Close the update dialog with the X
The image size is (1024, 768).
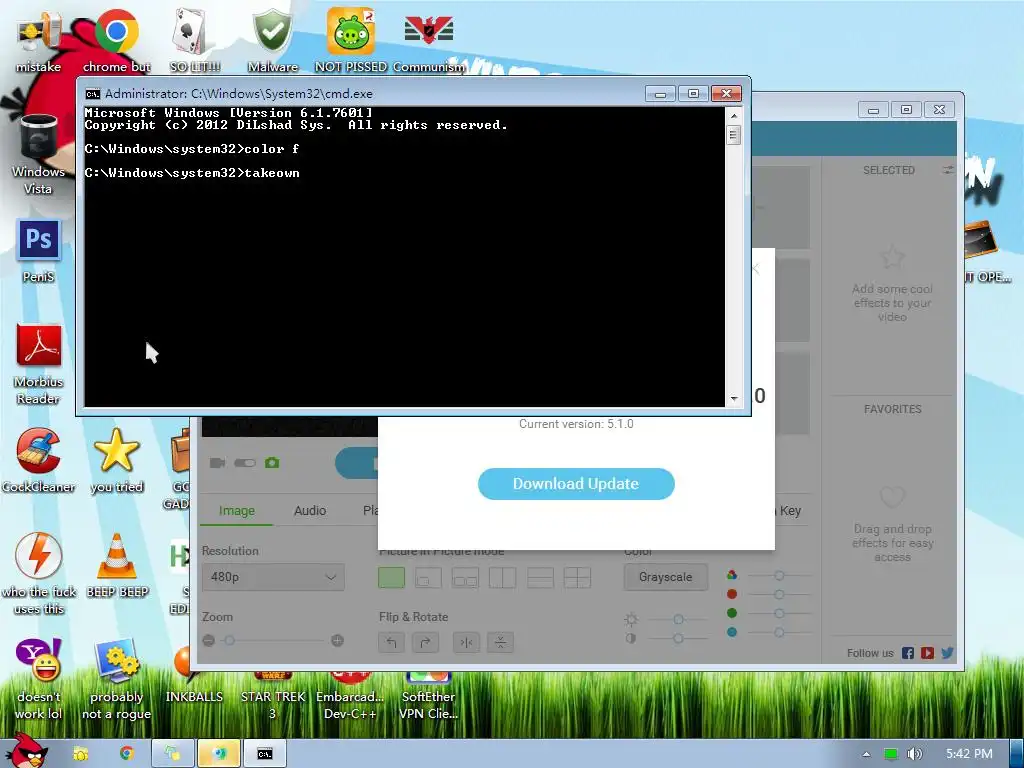pyautogui.click(x=756, y=268)
